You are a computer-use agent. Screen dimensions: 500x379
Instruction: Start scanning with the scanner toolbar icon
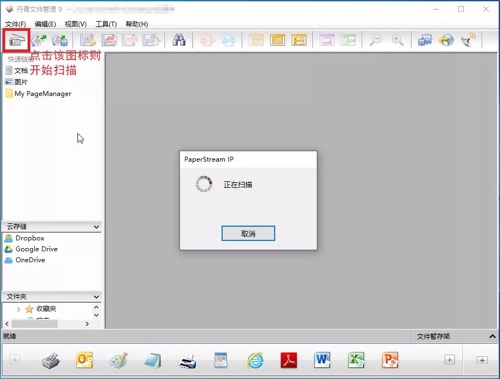(17, 40)
